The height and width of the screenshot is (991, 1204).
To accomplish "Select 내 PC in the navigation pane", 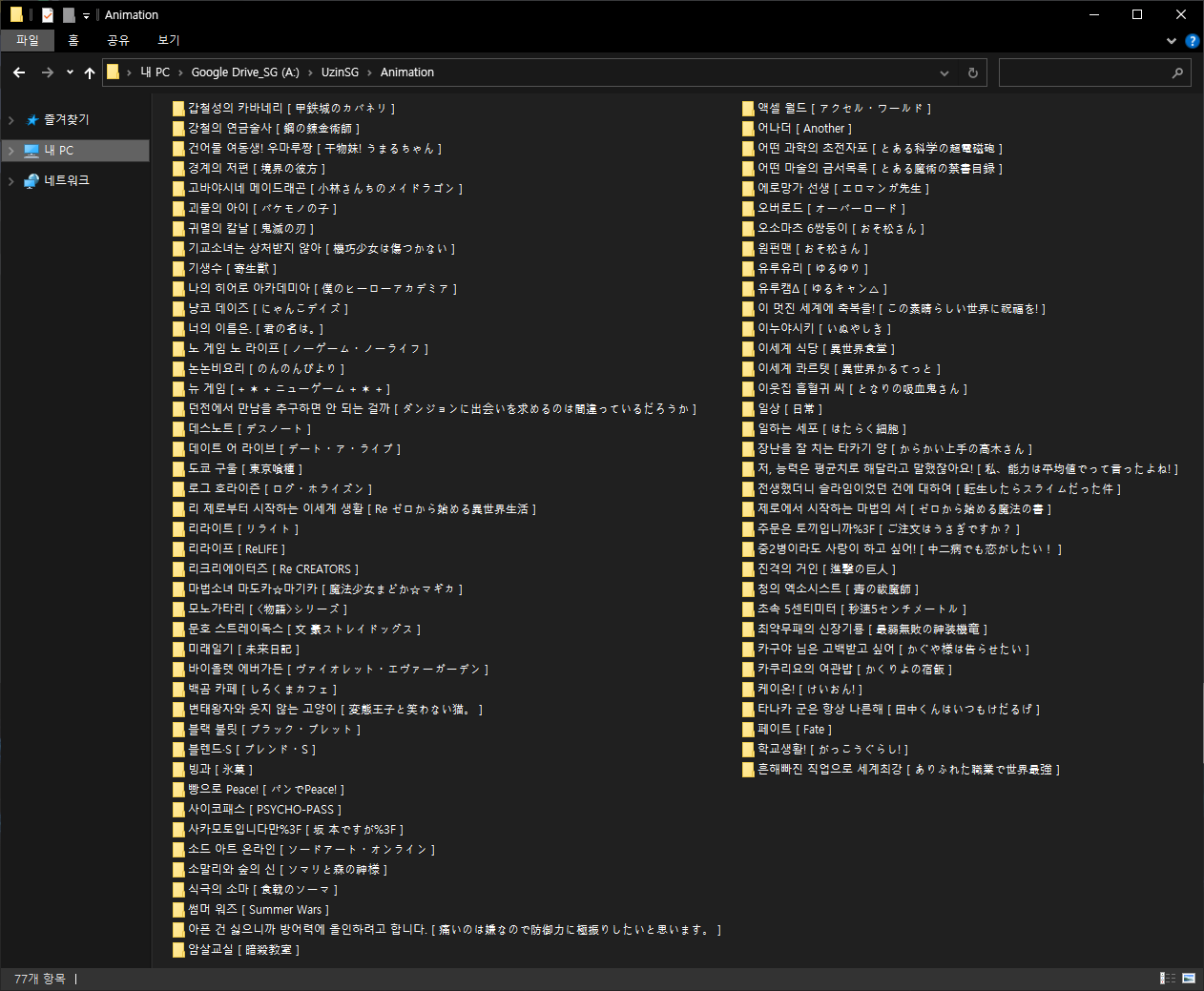I will click(x=59, y=151).
